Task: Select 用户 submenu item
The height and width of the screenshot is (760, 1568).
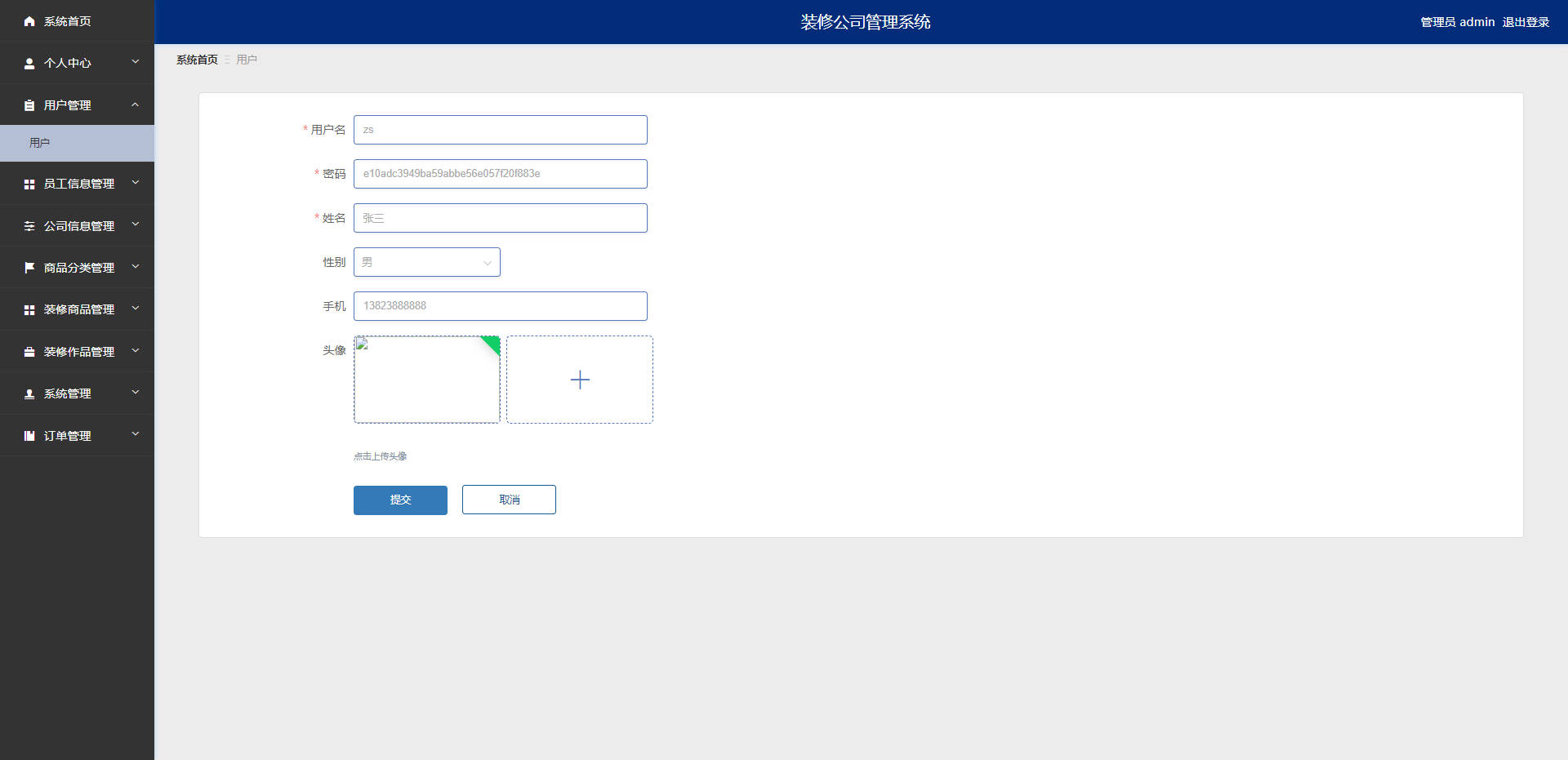Action: coord(77,143)
